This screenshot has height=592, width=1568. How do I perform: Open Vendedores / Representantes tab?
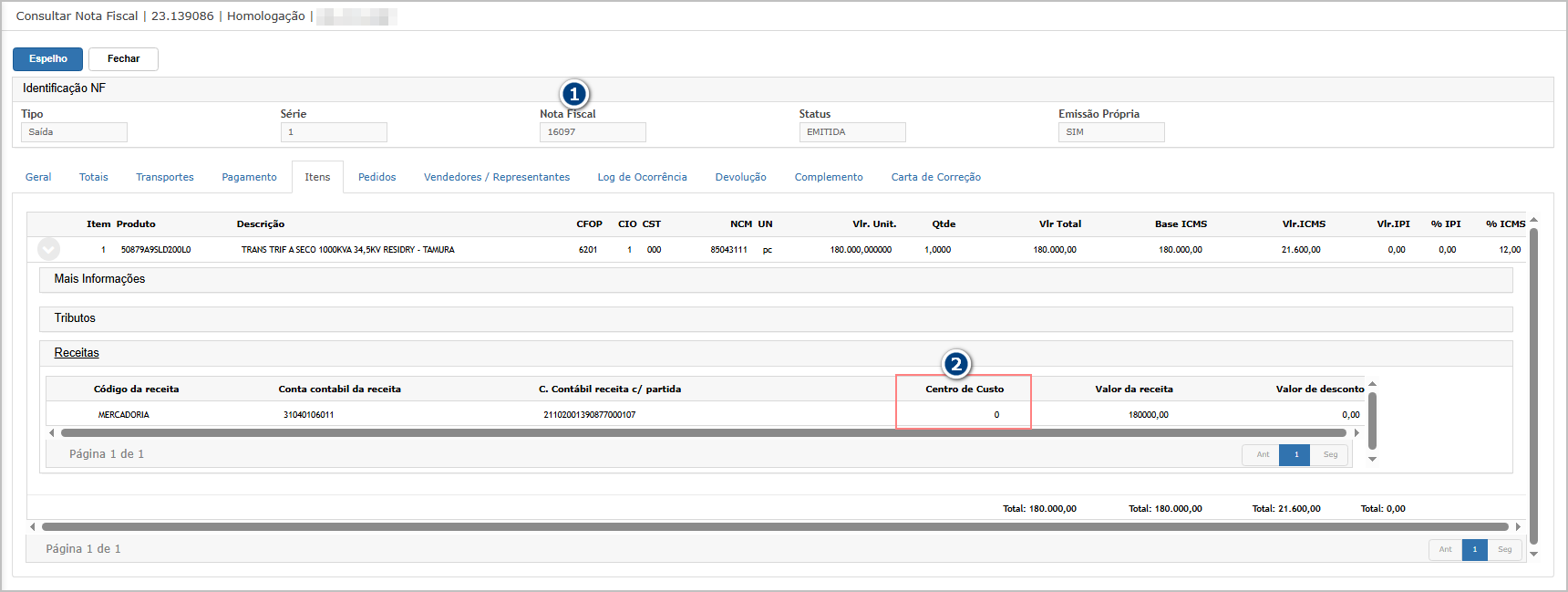(x=497, y=177)
